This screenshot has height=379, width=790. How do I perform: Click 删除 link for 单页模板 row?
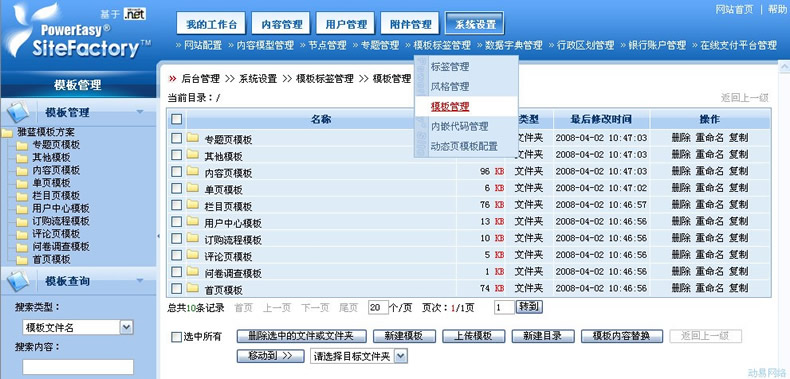(681, 188)
